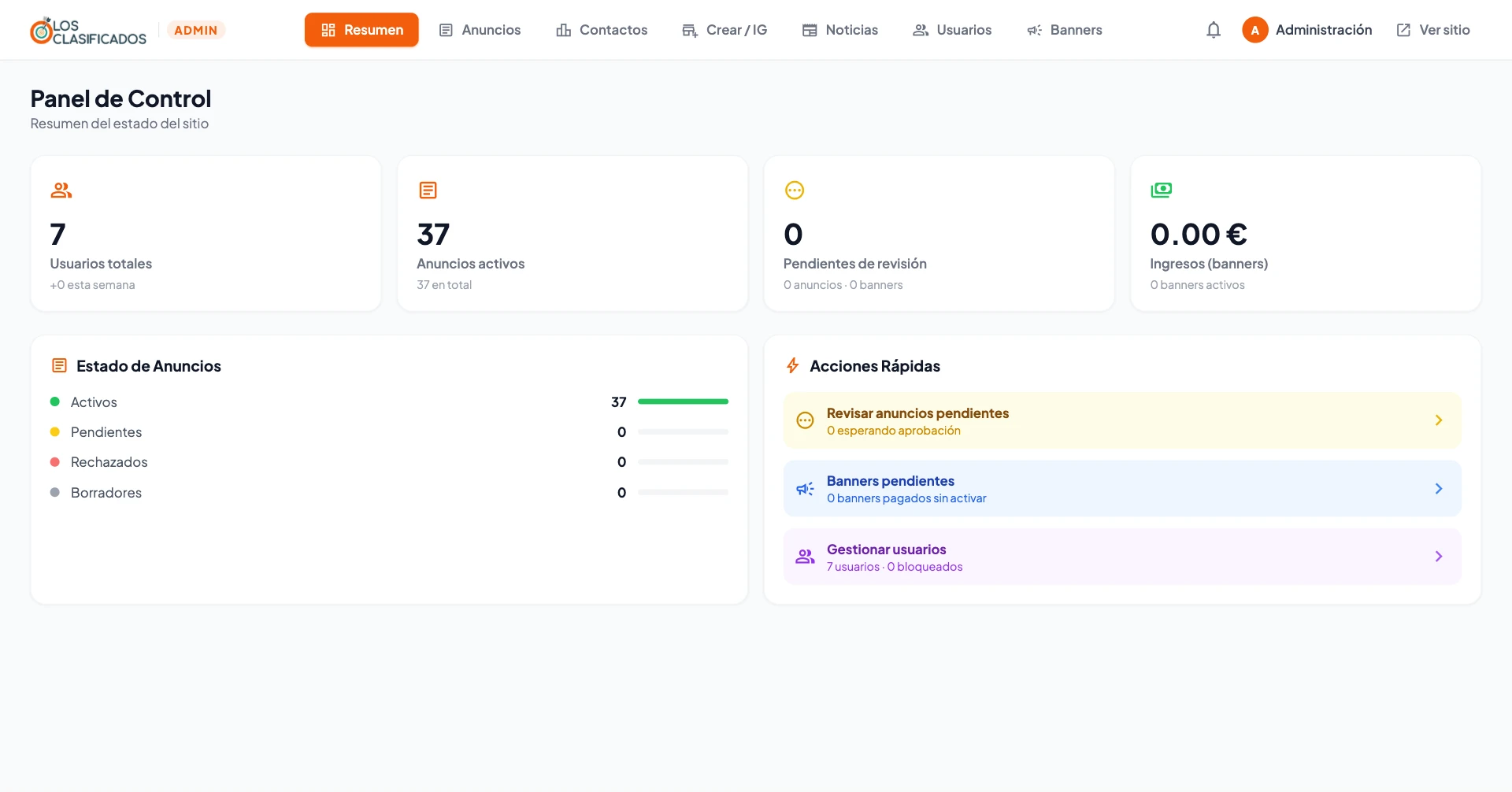1512x792 pixels.
Task: Click the users icon in Usuarios totales card
Action: (x=61, y=190)
